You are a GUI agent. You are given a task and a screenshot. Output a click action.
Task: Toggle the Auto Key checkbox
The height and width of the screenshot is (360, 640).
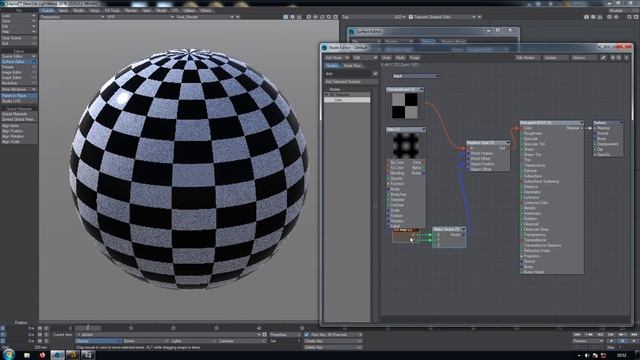click(307, 334)
